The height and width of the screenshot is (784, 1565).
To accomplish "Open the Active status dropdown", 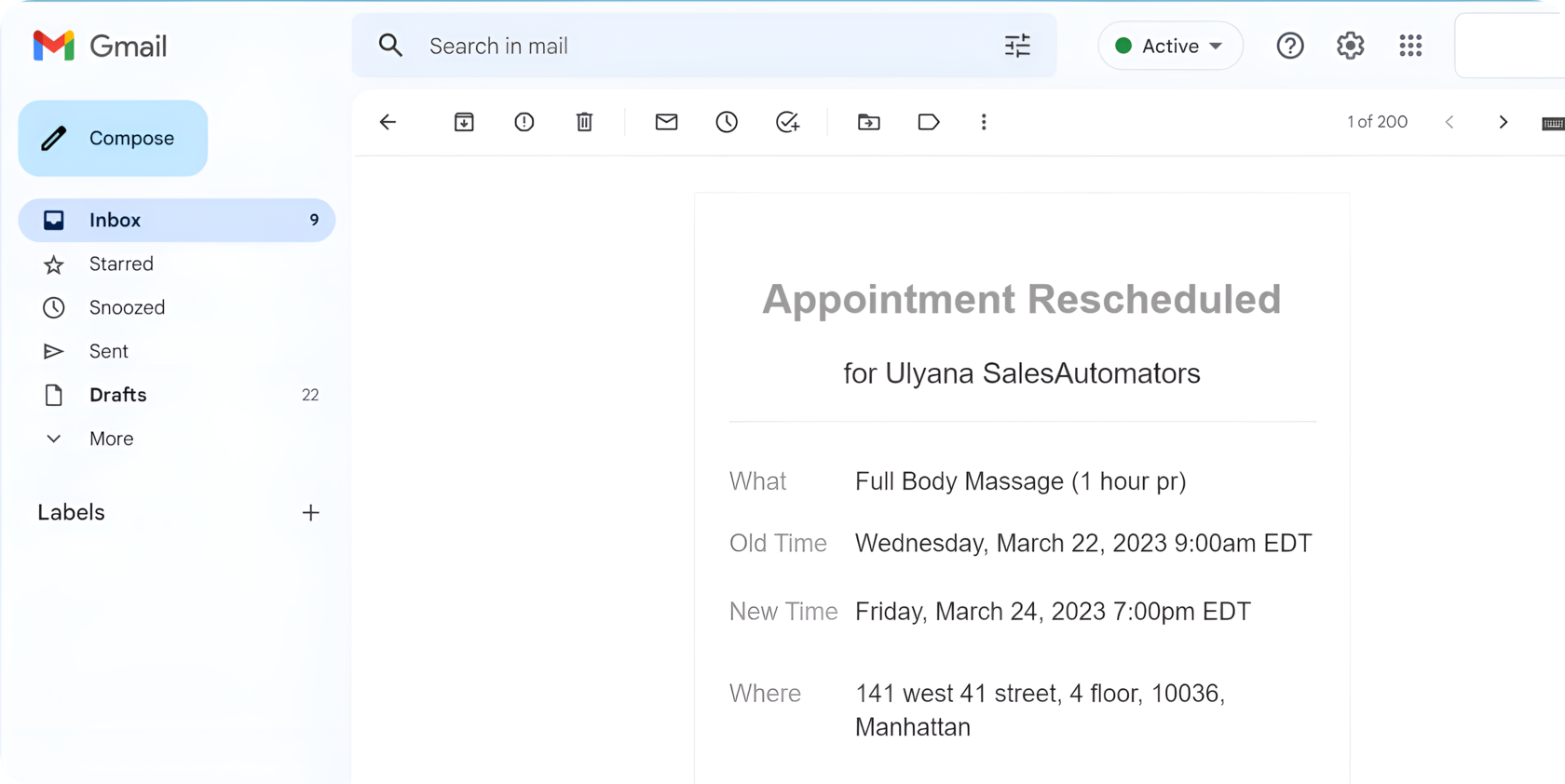I will point(1170,46).
